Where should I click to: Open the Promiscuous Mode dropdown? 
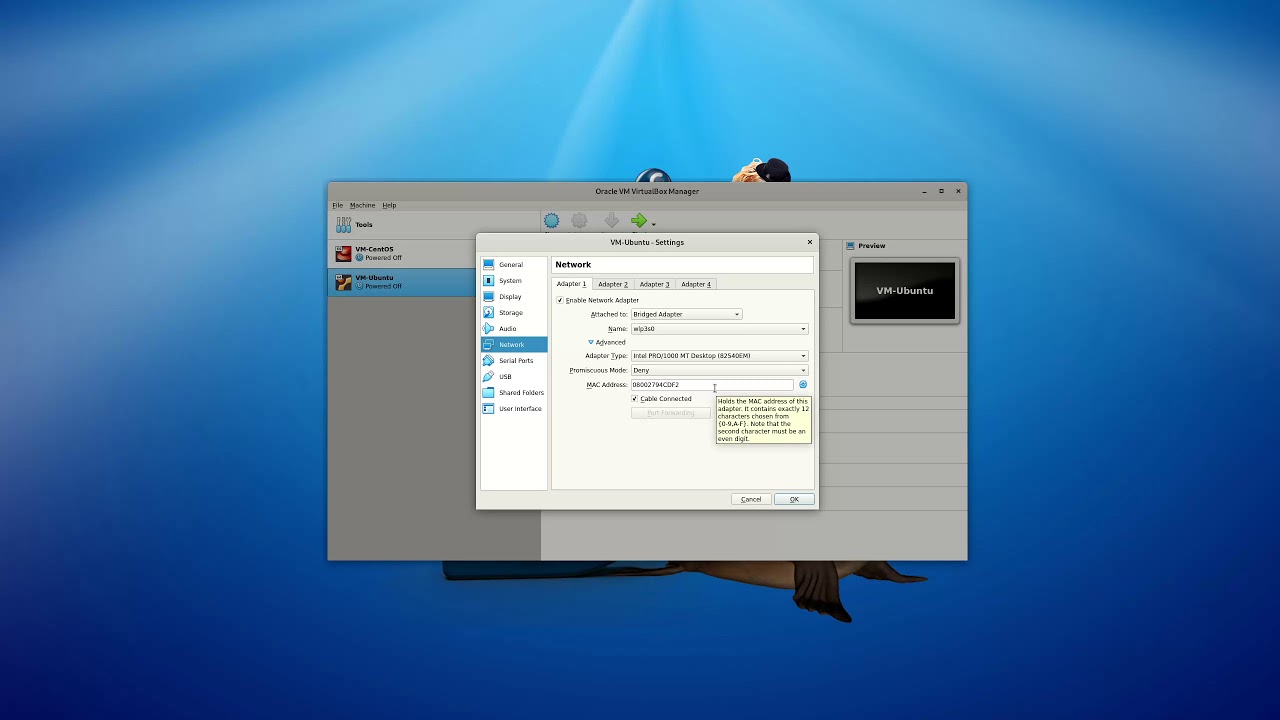(719, 370)
